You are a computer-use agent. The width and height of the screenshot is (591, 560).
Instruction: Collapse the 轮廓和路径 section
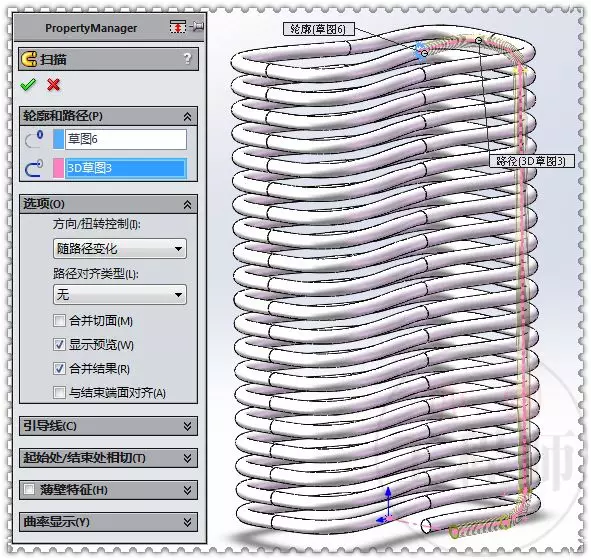pos(187,116)
